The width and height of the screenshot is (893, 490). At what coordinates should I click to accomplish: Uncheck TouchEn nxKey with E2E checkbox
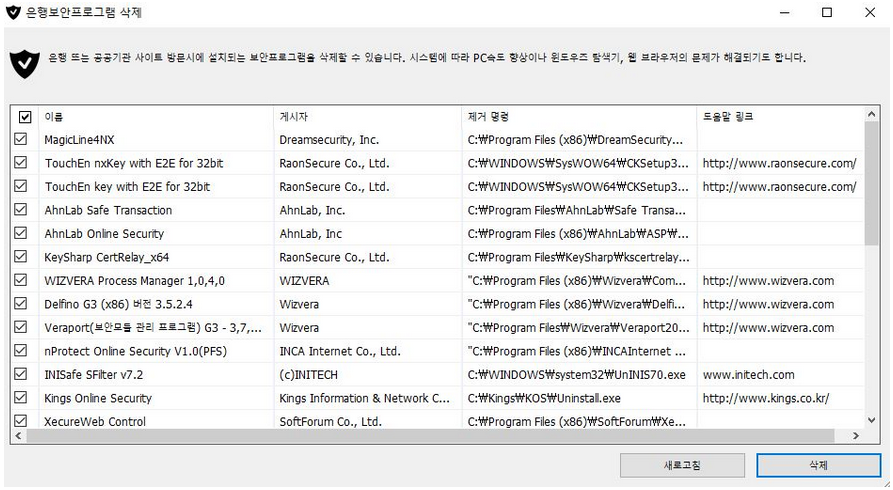coord(21,162)
